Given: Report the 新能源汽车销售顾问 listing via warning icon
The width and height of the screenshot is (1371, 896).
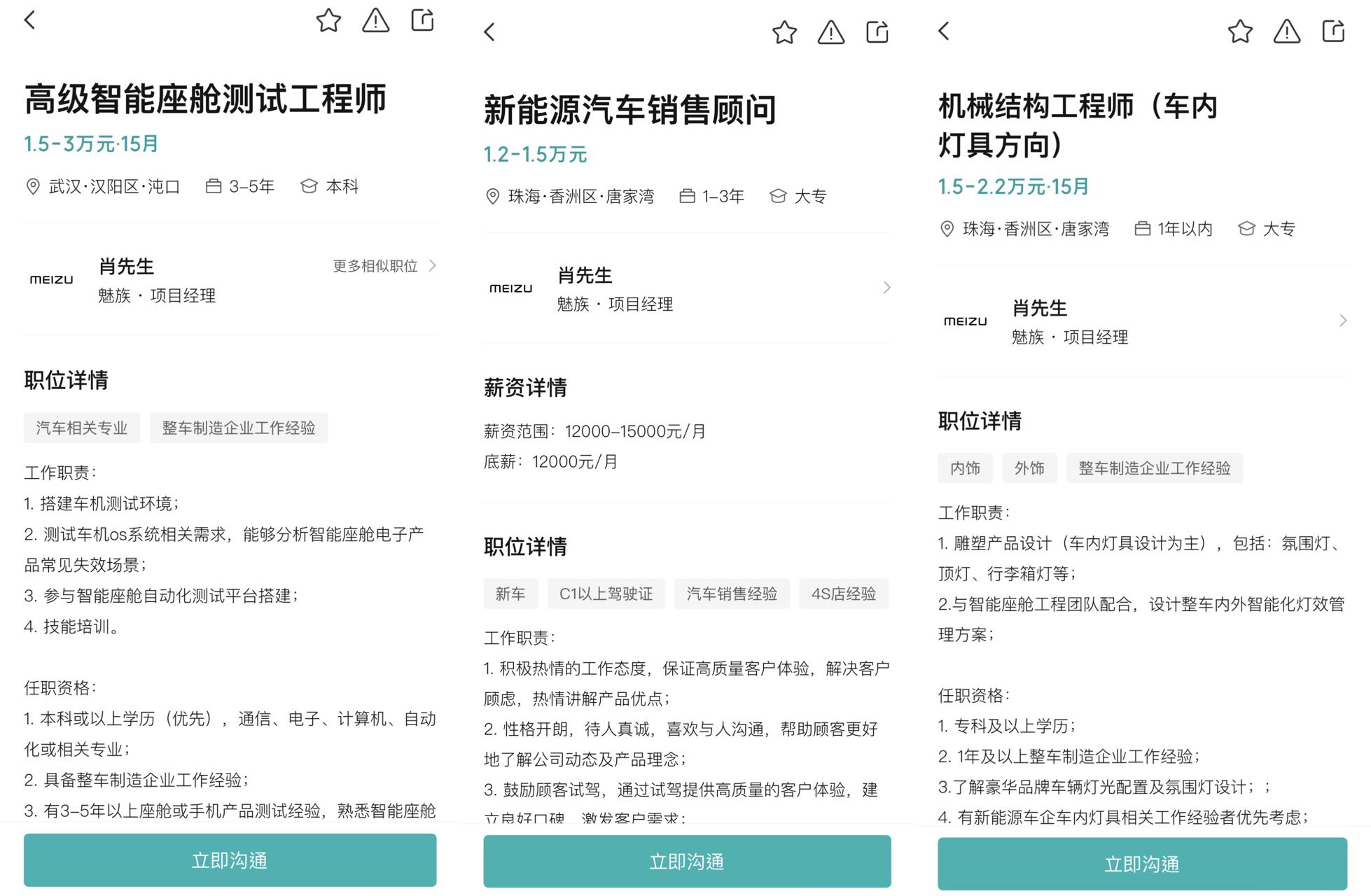Looking at the screenshot, I should click(x=830, y=32).
